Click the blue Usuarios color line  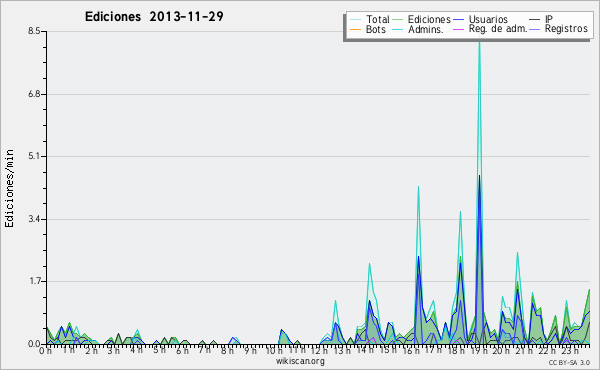[x=458, y=19]
